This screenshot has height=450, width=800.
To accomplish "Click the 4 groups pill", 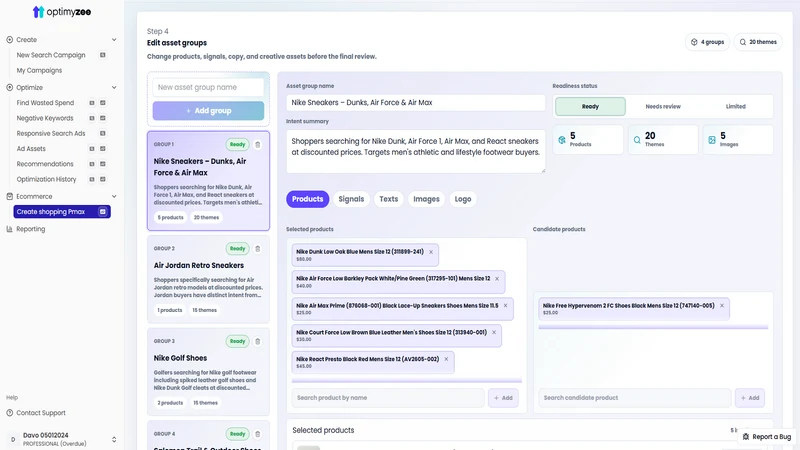I will tap(707, 42).
